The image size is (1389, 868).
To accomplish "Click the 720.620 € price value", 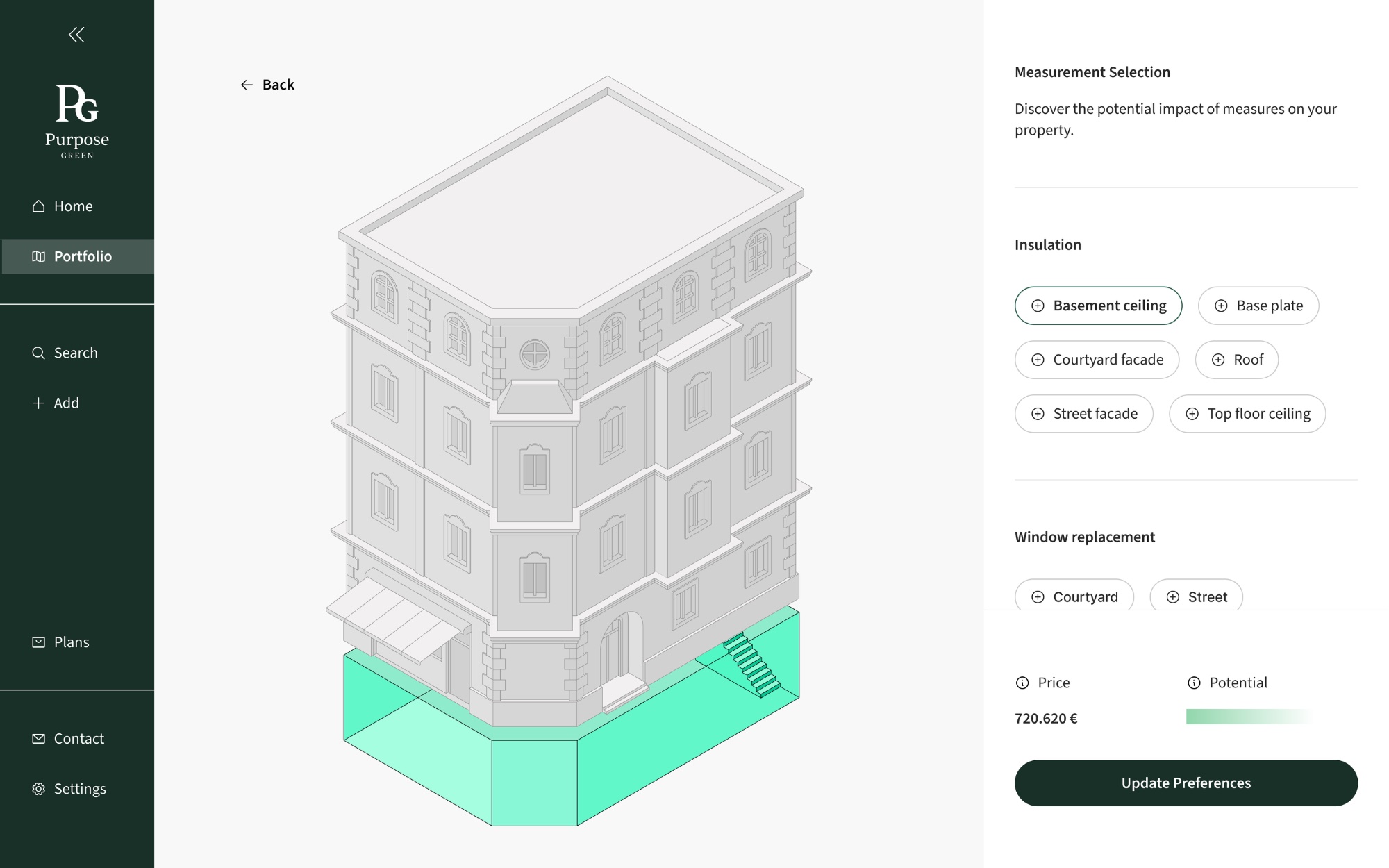I will click(x=1046, y=719).
